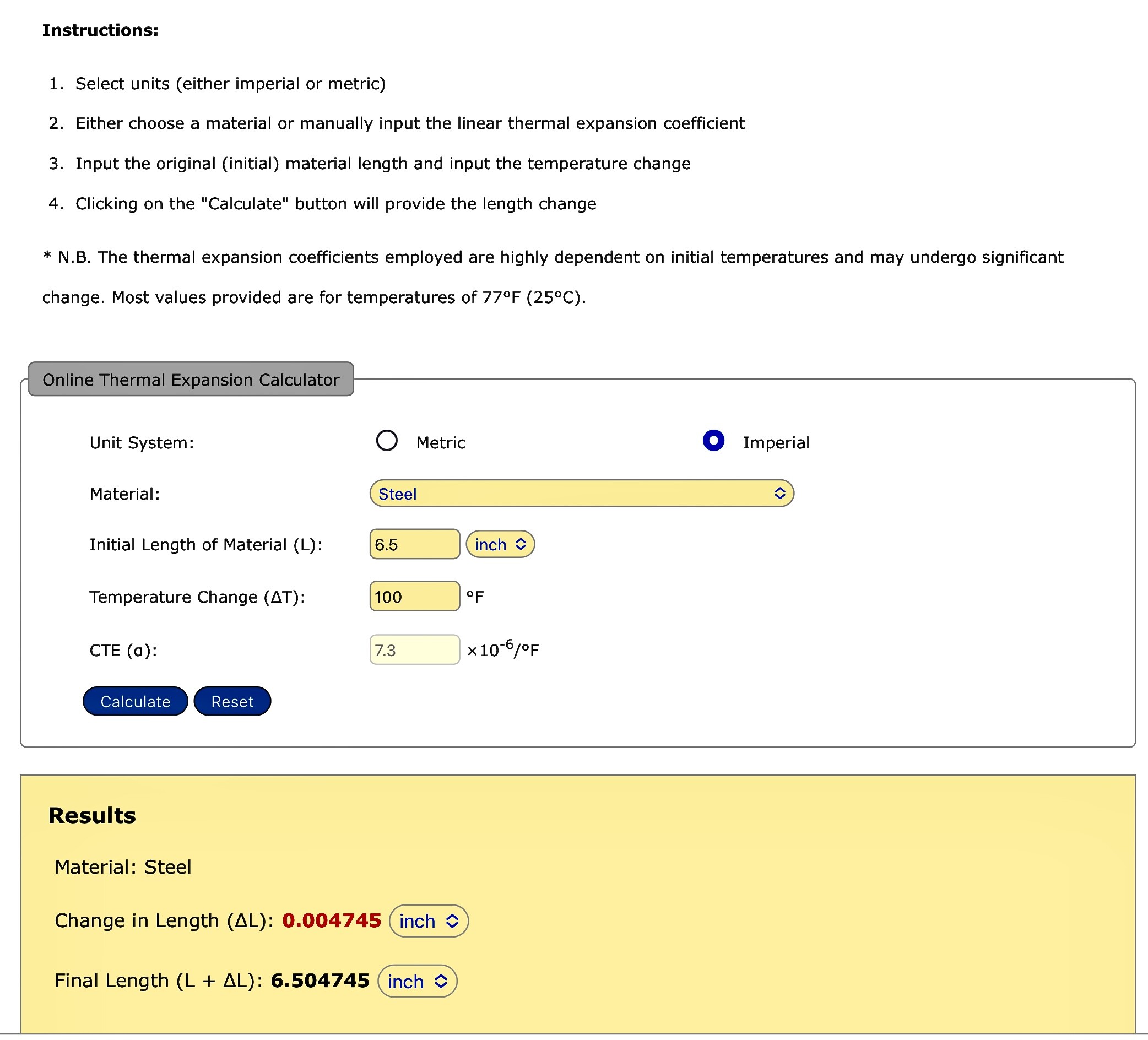Click the Instructions heading

point(100,30)
